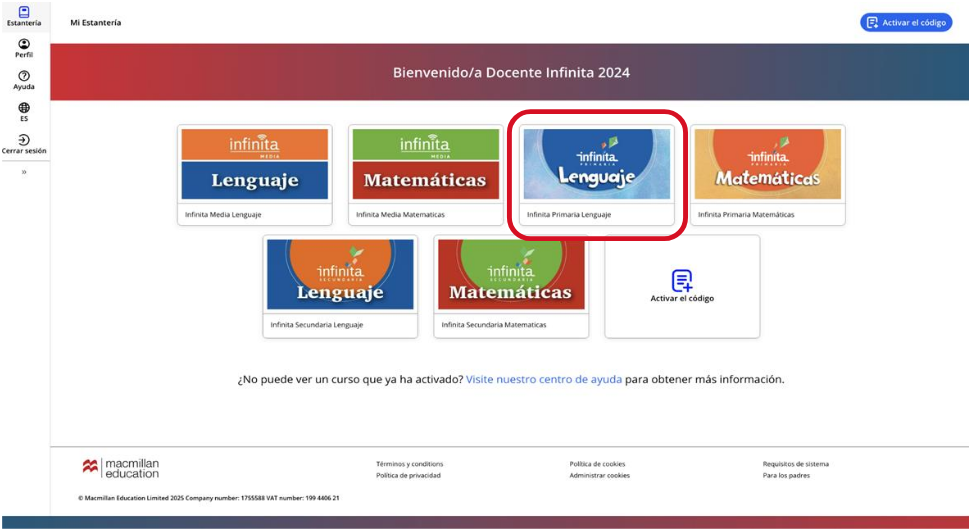This screenshot has height=530, width=971.
Task: Change language with the ES globe icon
Action: 24,108
